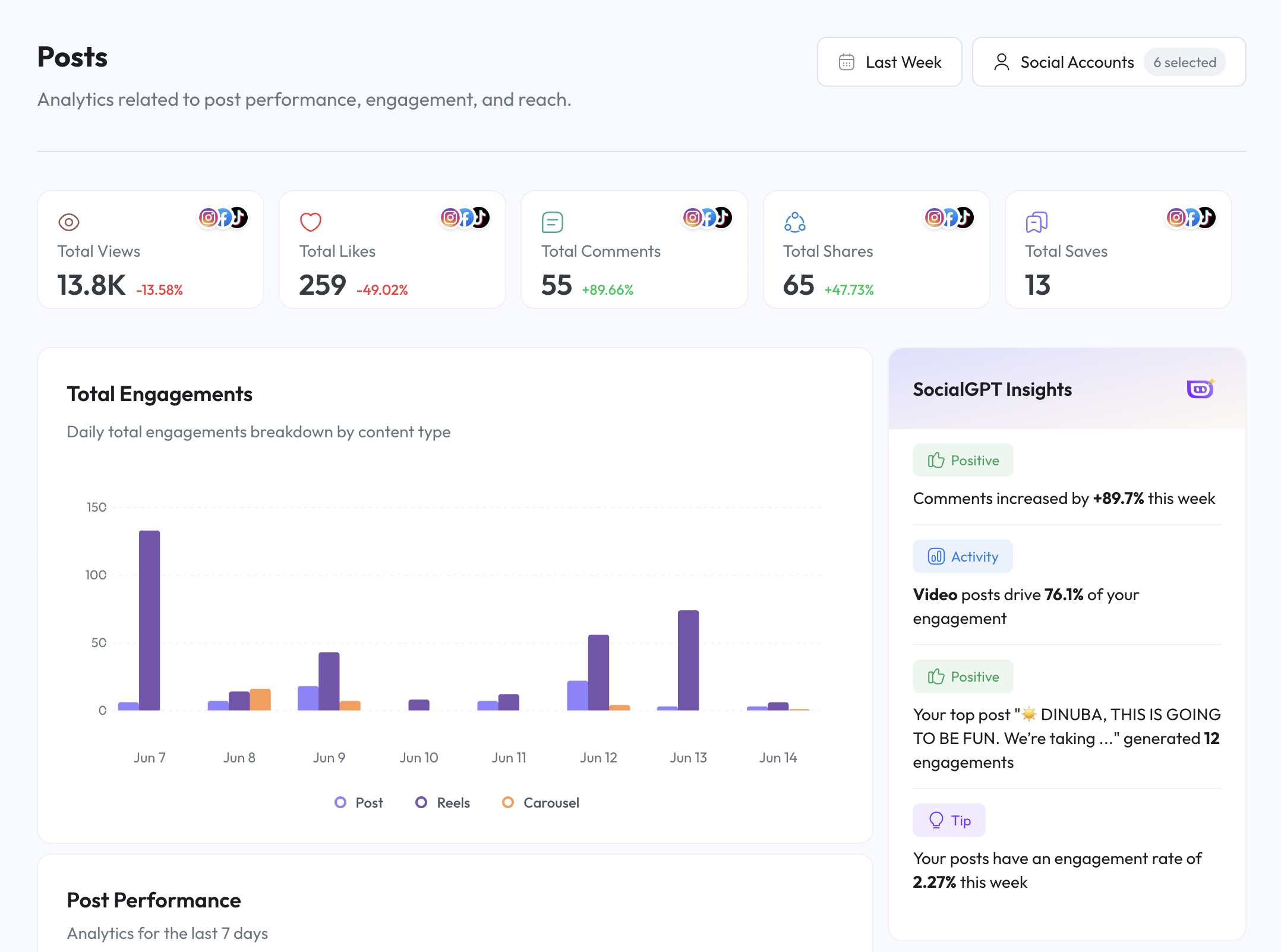Click TikTok icon on Total Saves card

[1206, 217]
